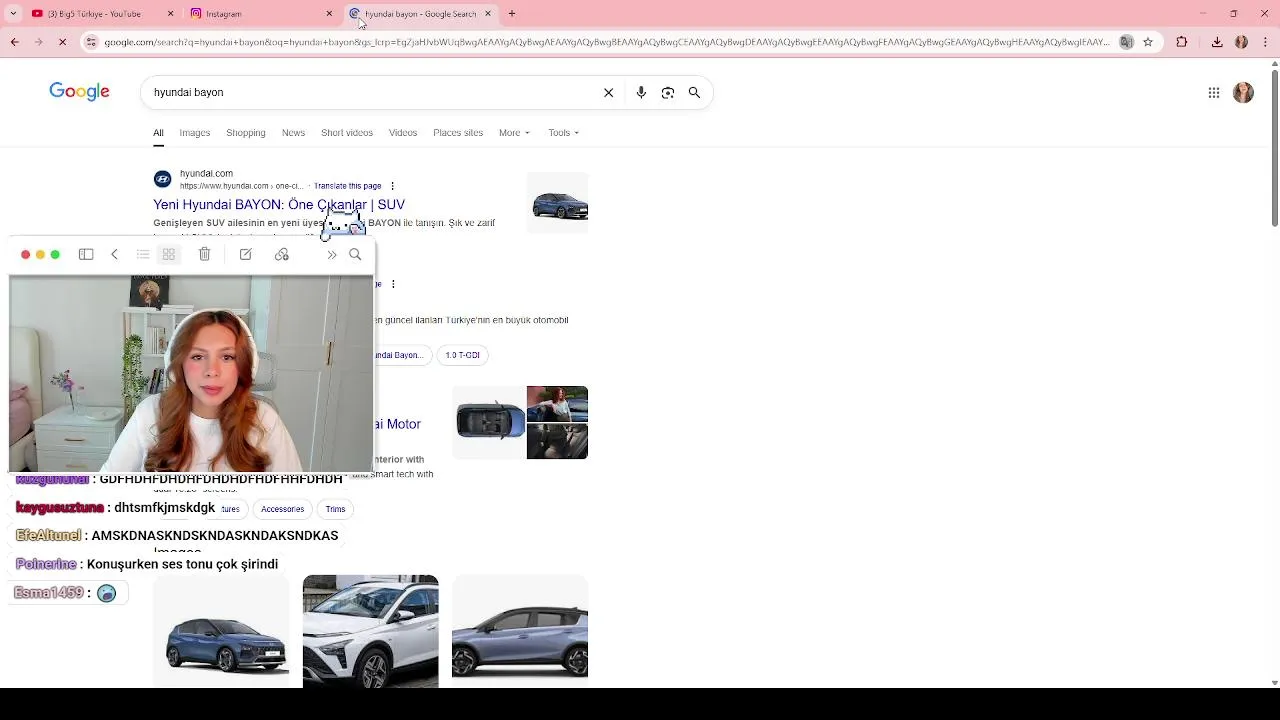Stop loading the page
1280x720 pixels.
(x=62, y=42)
